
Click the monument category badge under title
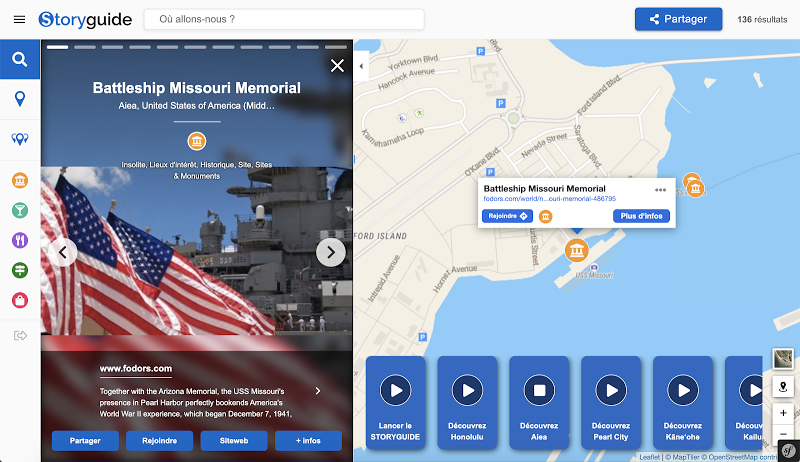(x=197, y=141)
